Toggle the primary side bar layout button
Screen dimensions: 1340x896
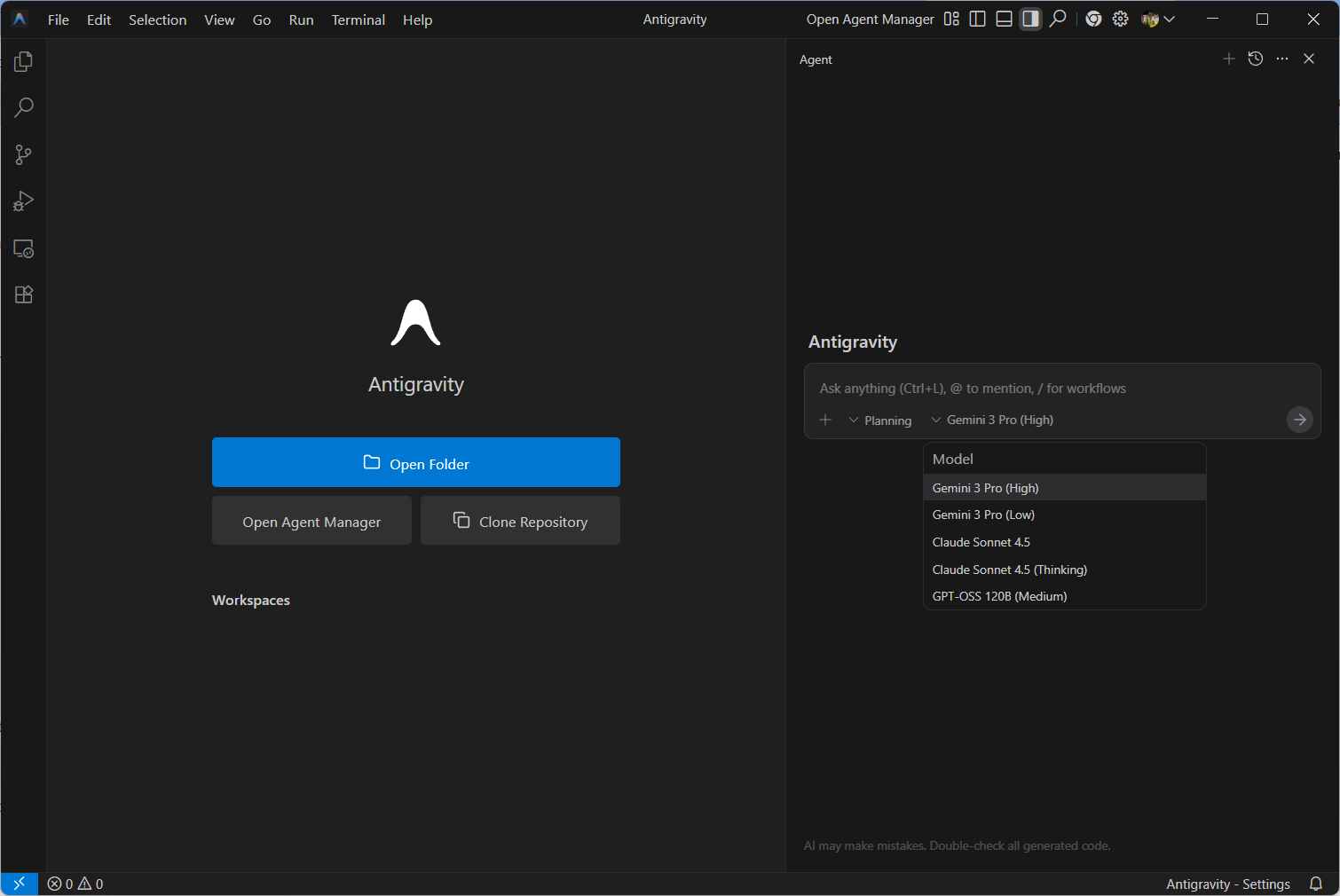point(977,20)
